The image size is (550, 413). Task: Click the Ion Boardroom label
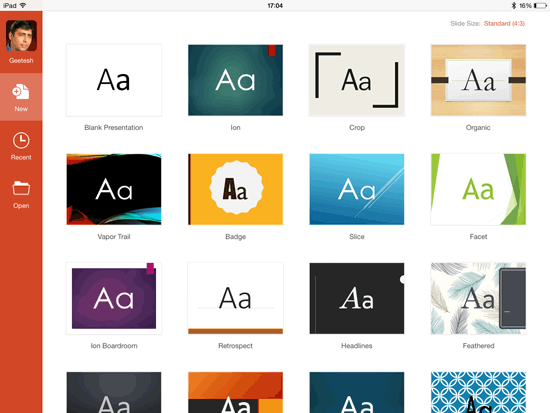[x=114, y=346]
